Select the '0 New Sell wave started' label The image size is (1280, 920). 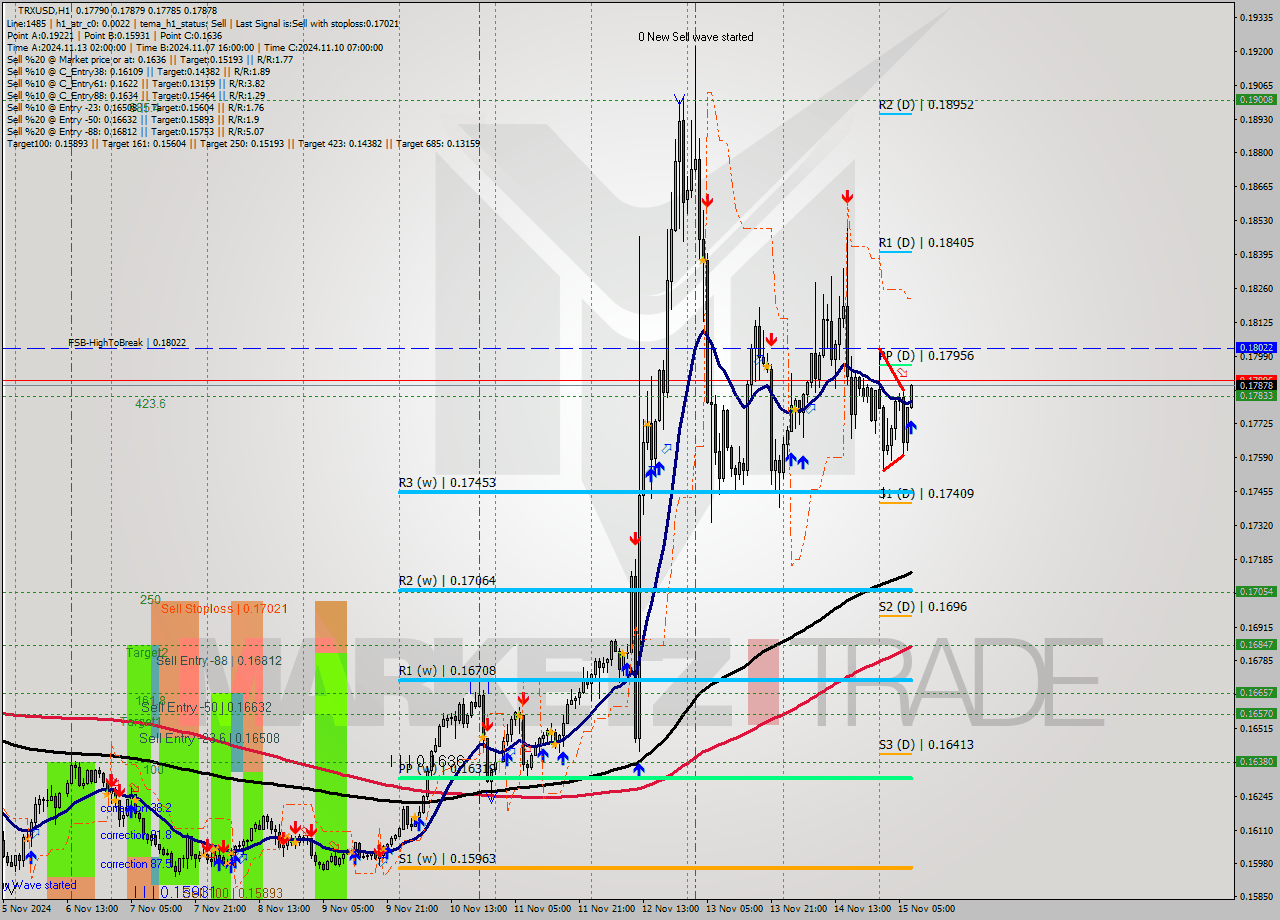pyautogui.click(x=696, y=37)
